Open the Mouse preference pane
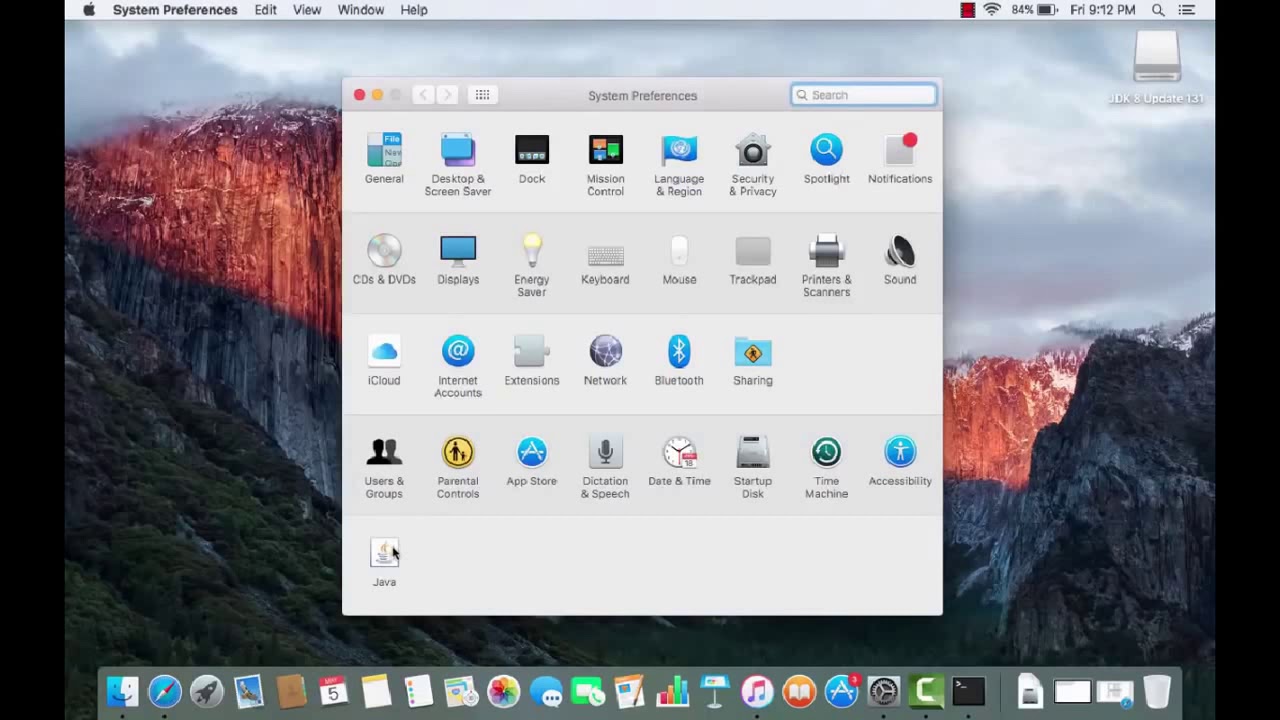 679,259
